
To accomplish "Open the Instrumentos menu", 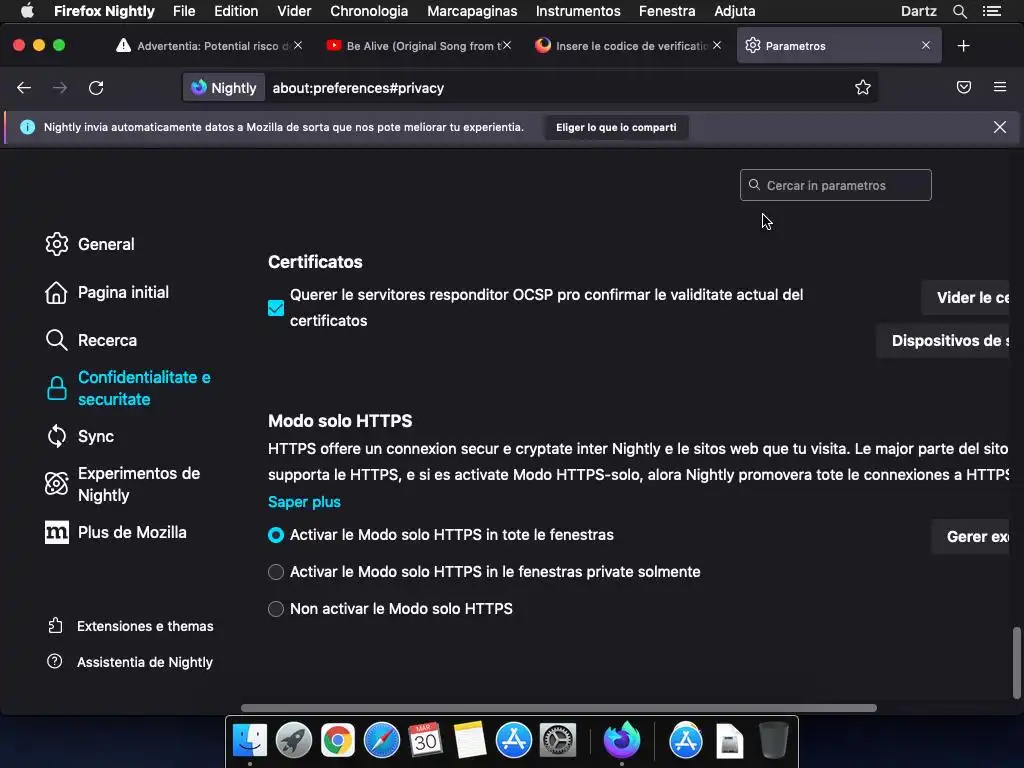I will [578, 11].
